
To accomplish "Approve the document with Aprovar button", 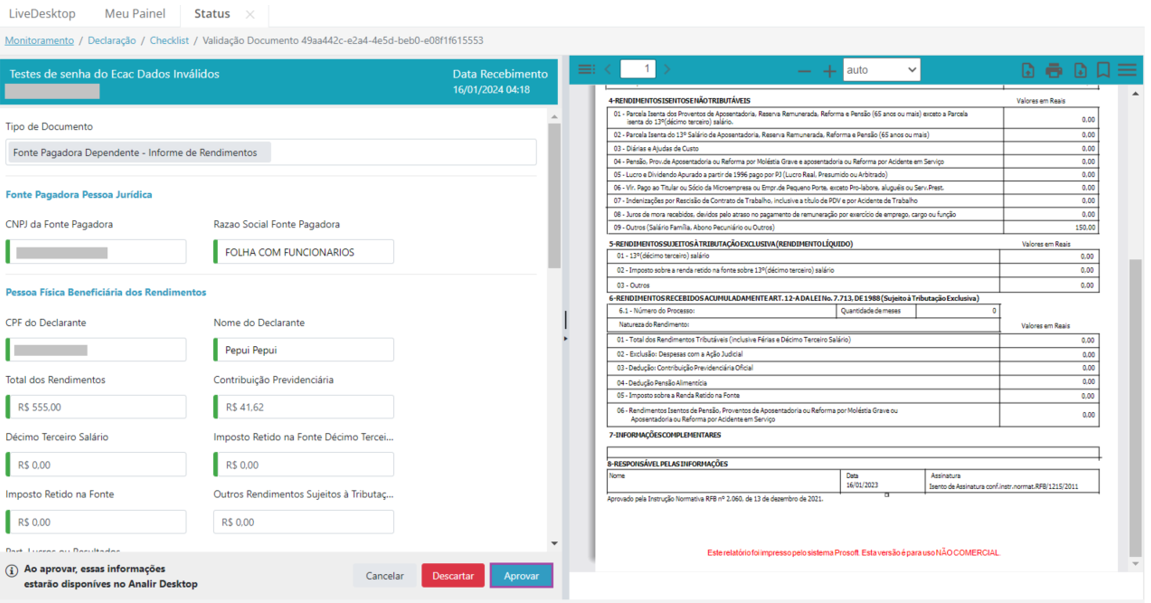I will (521, 576).
